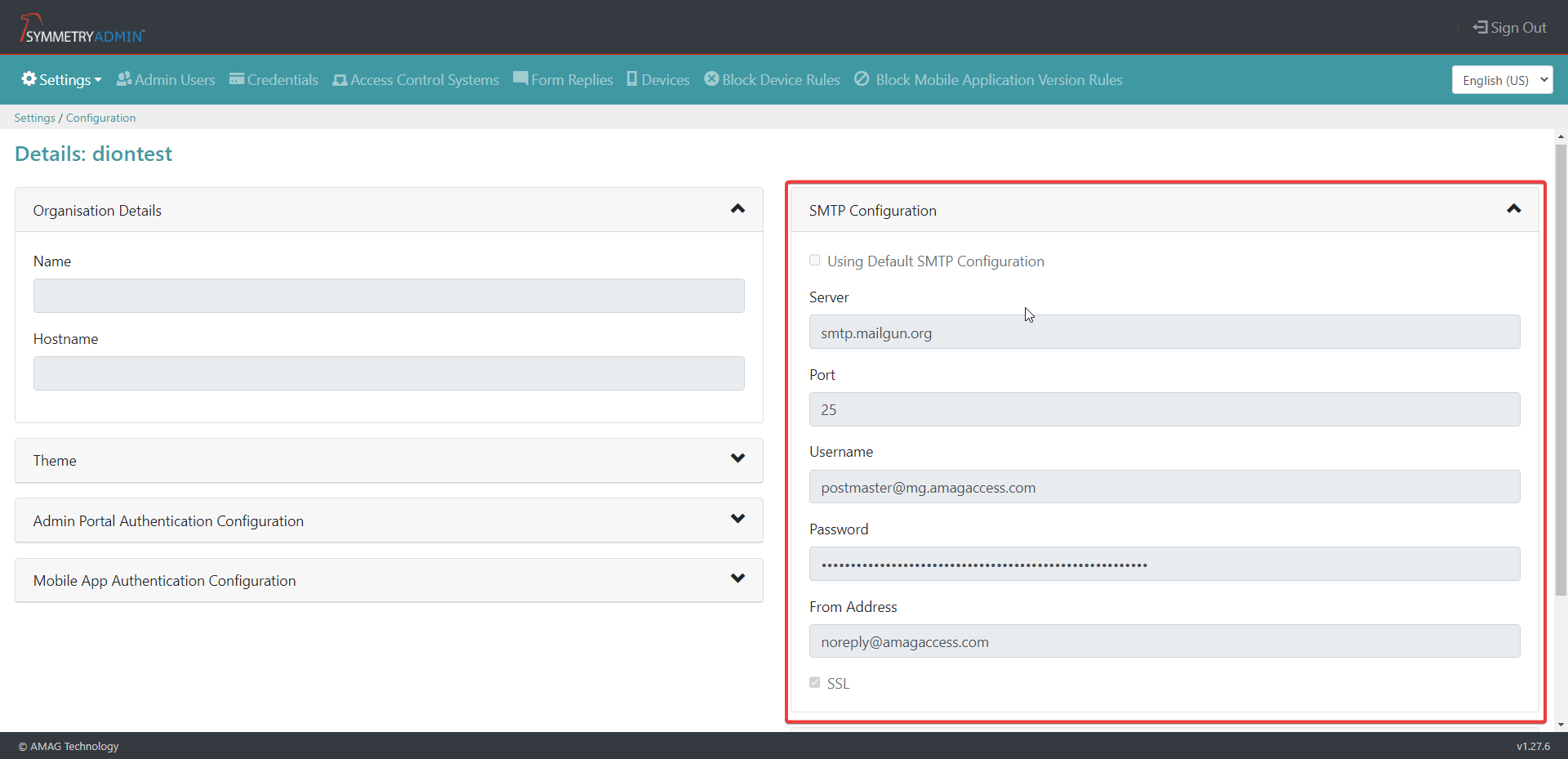Click the Block Mobile Application Version ban icon

[862, 78]
